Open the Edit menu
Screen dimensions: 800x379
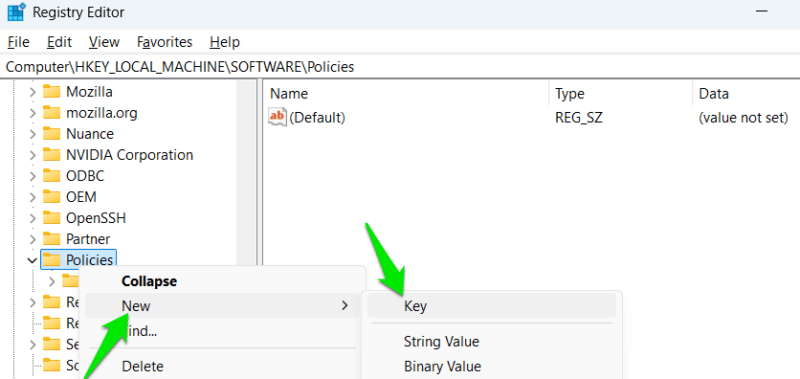[x=59, y=42]
